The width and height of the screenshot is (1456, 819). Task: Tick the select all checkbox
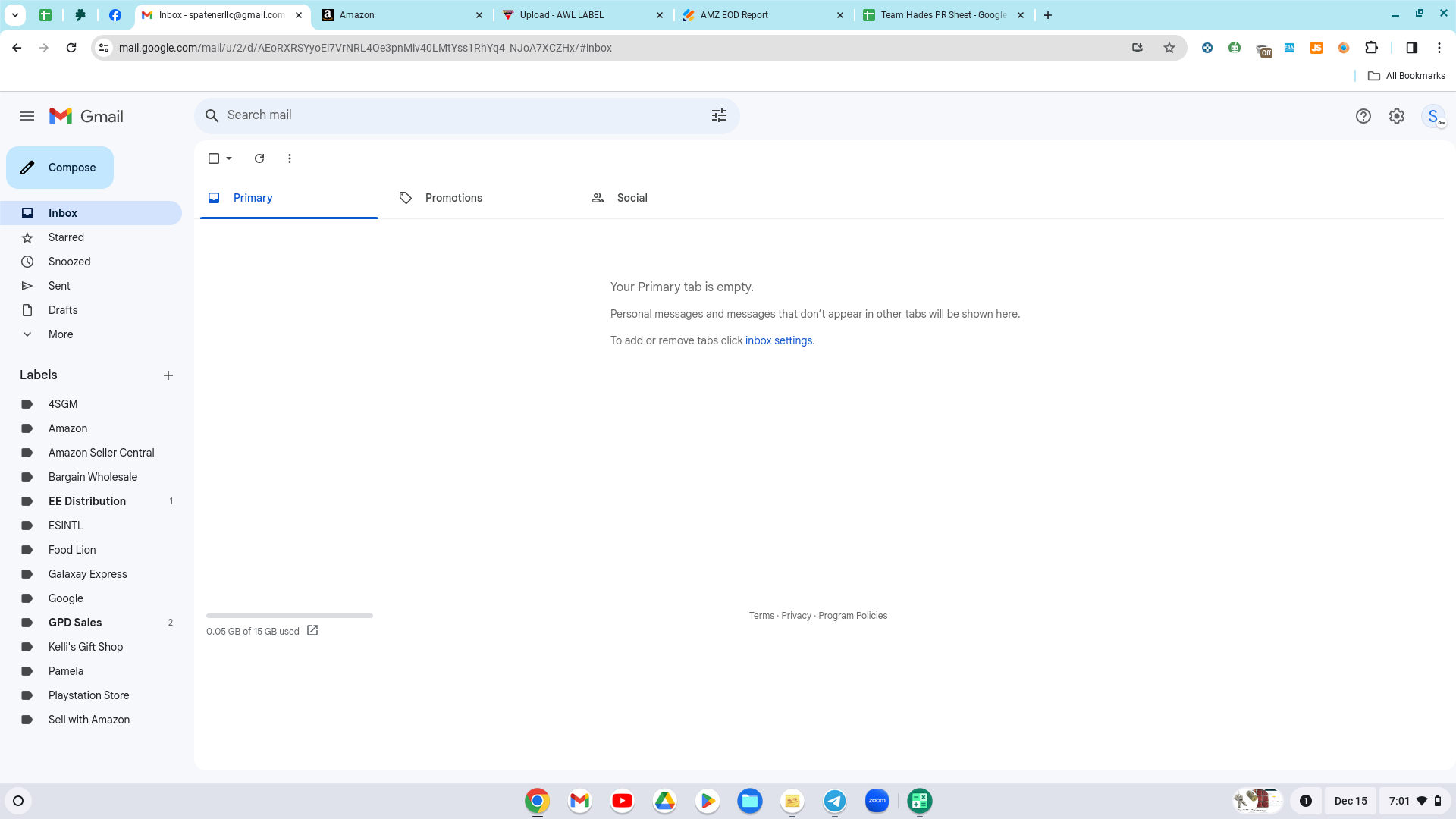[214, 158]
